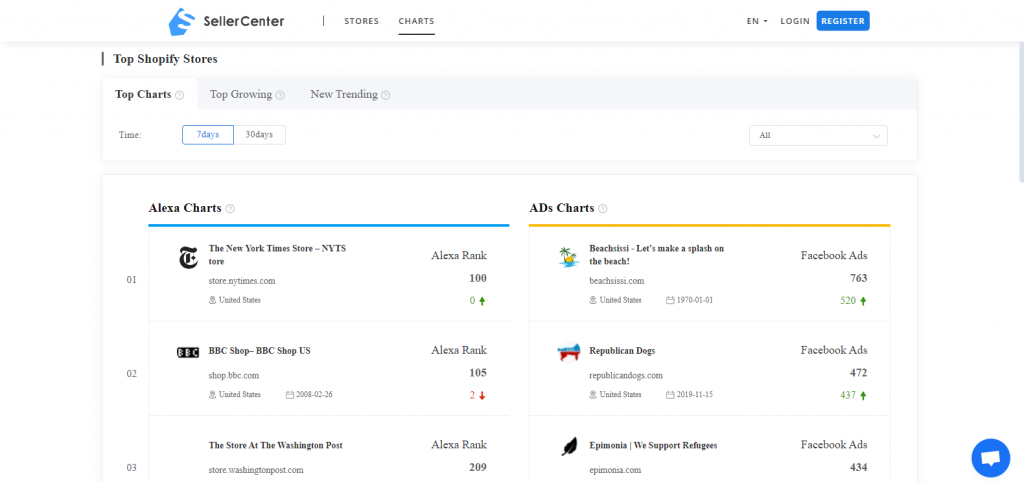This screenshot has height=482, width=1024.
Task: Click the epimonia.com domain text
Action: 615,470
